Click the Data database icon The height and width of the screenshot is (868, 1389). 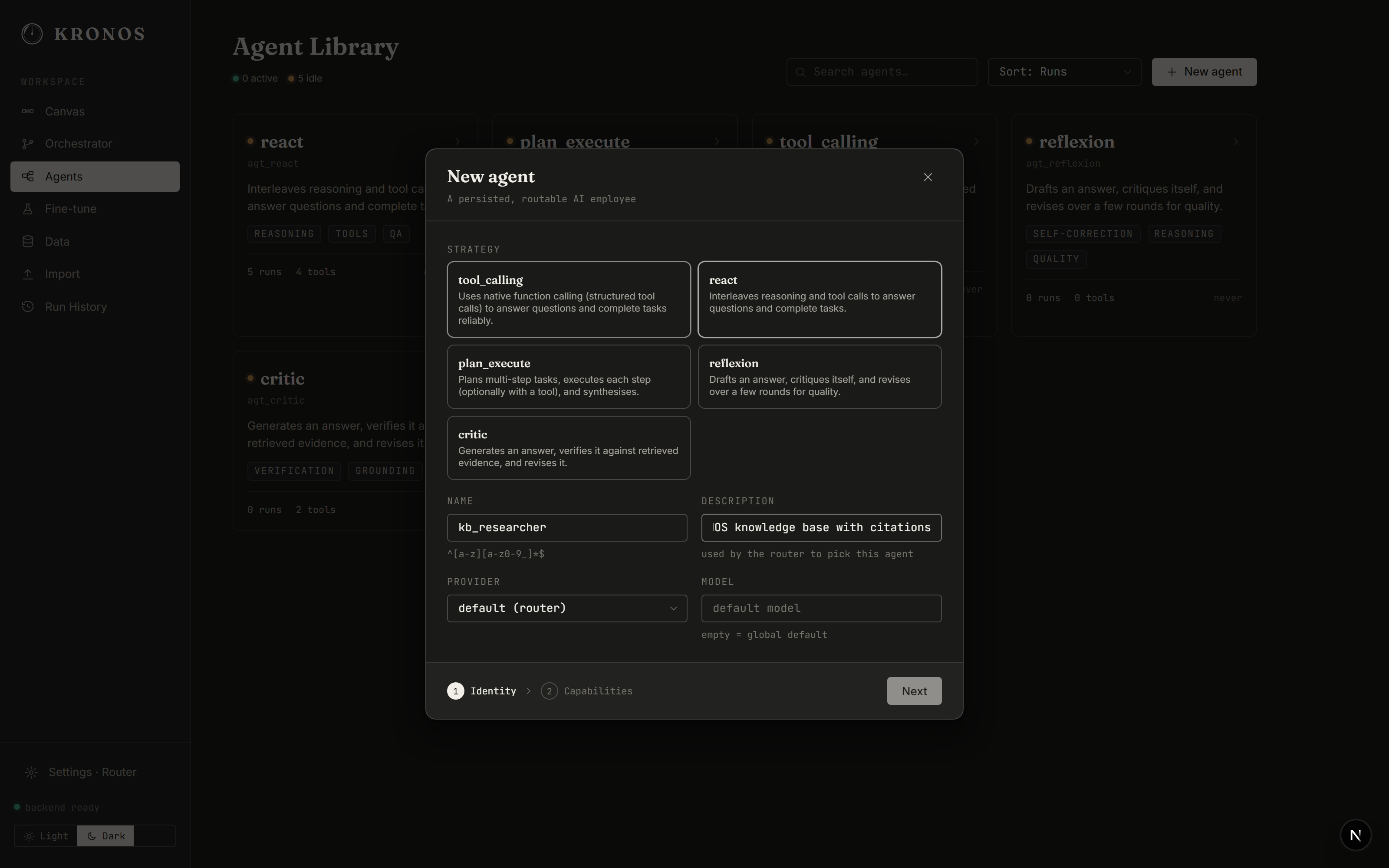click(x=27, y=242)
